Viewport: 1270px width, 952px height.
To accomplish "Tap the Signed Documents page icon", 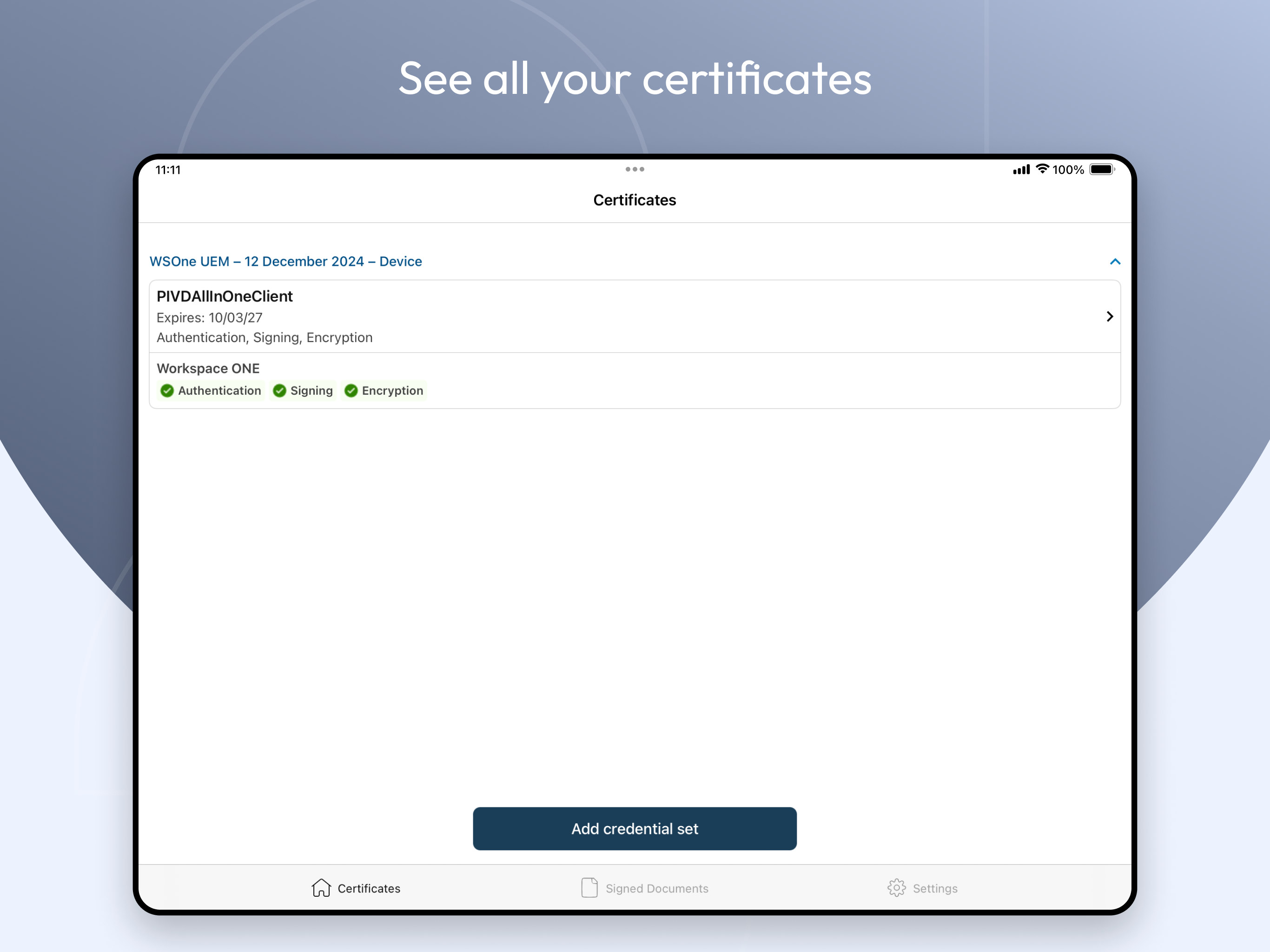I will (x=589, y=888).
